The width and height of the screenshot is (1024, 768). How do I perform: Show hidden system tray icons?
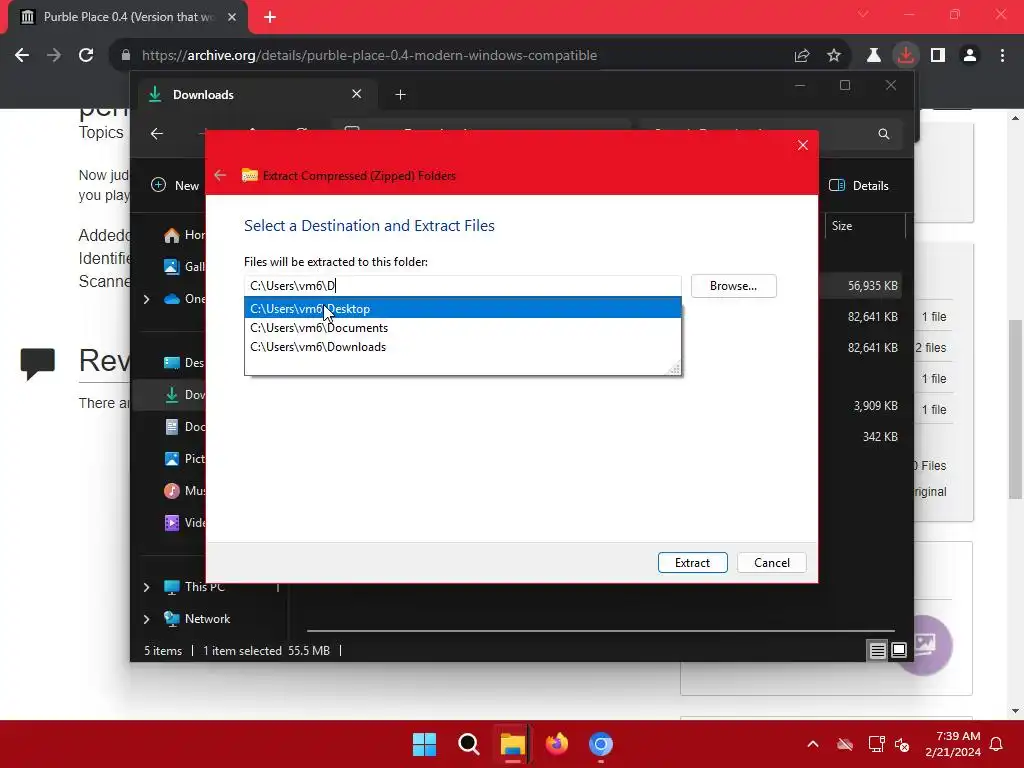pos(813,744)
